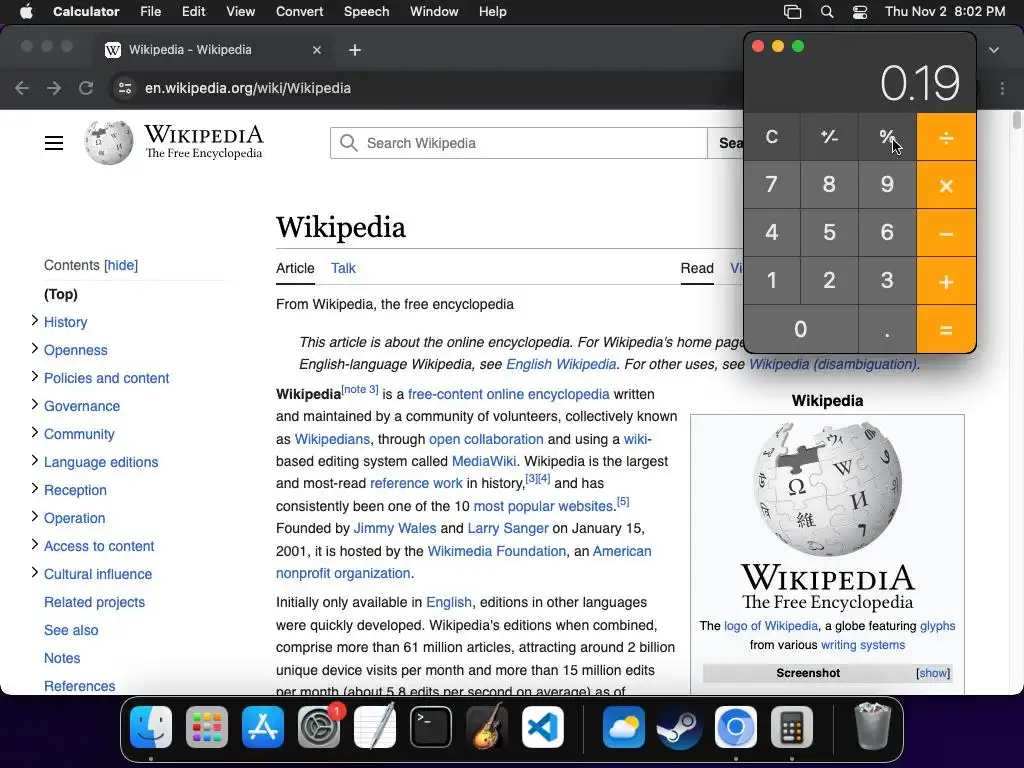Open Control Center in menu bar

point(860,12)
